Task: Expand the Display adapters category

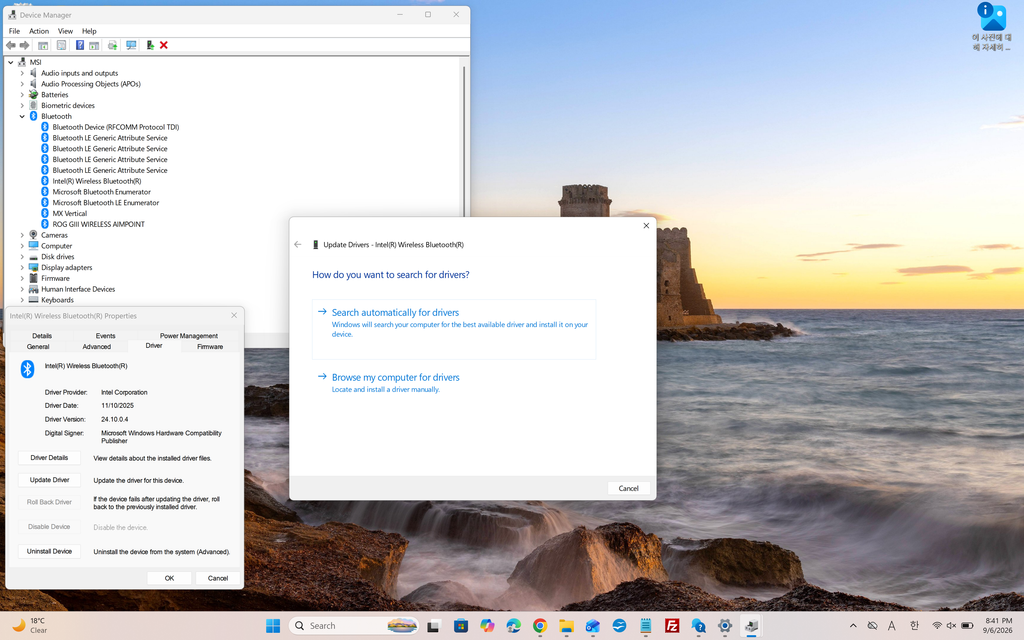Action: [22, 268]
